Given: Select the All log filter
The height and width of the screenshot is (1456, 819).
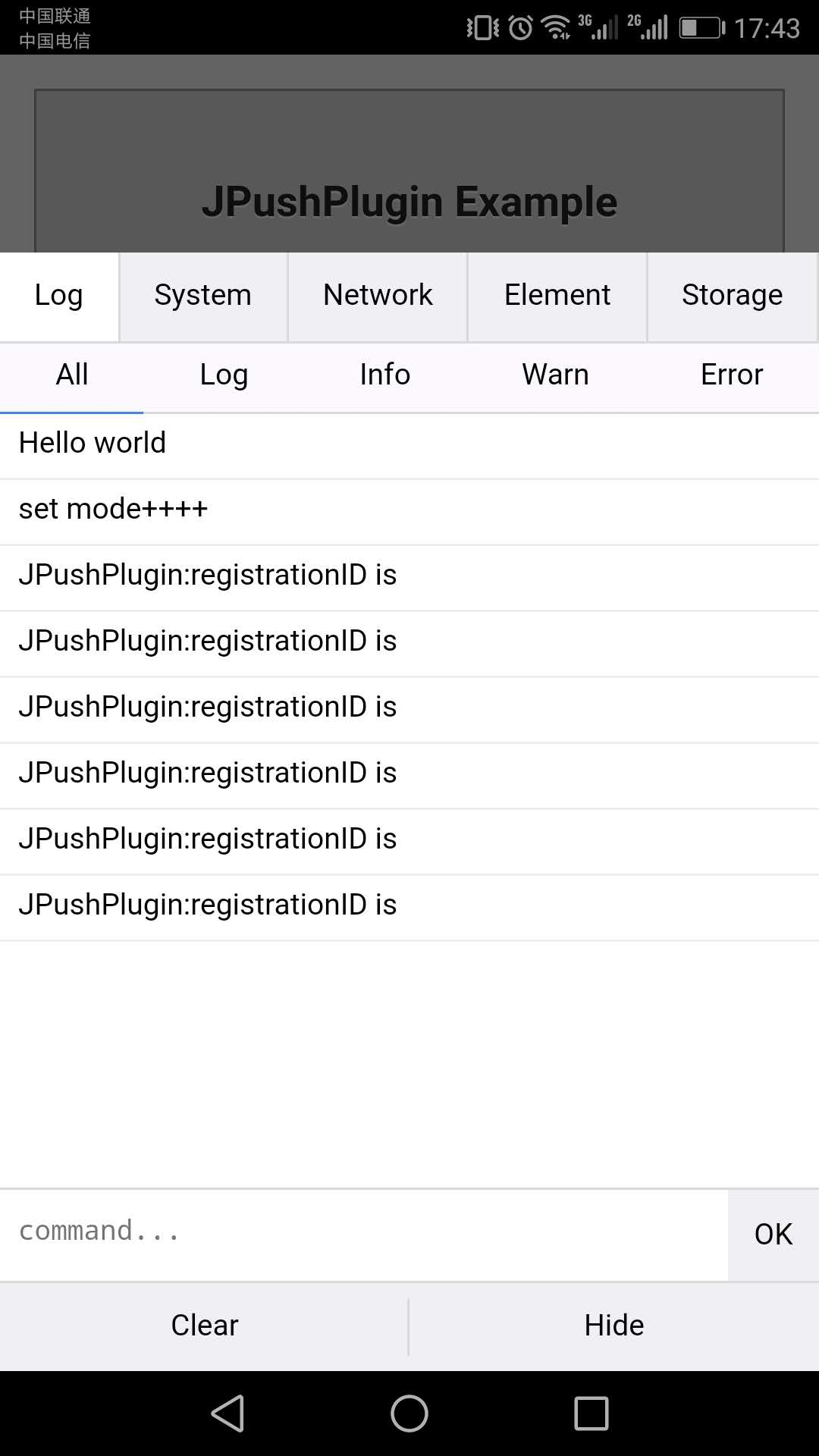Looking at the screenshot, I should [x=71, y=375].
